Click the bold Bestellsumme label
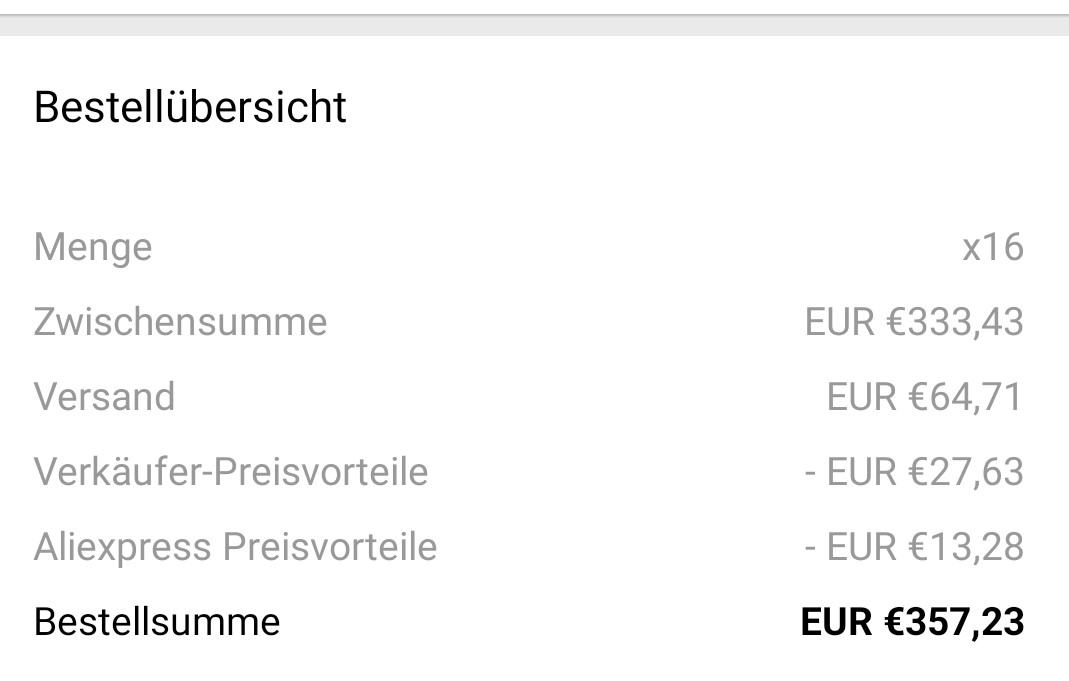This screenshot has height=681, width=1069. click(157, 622)
